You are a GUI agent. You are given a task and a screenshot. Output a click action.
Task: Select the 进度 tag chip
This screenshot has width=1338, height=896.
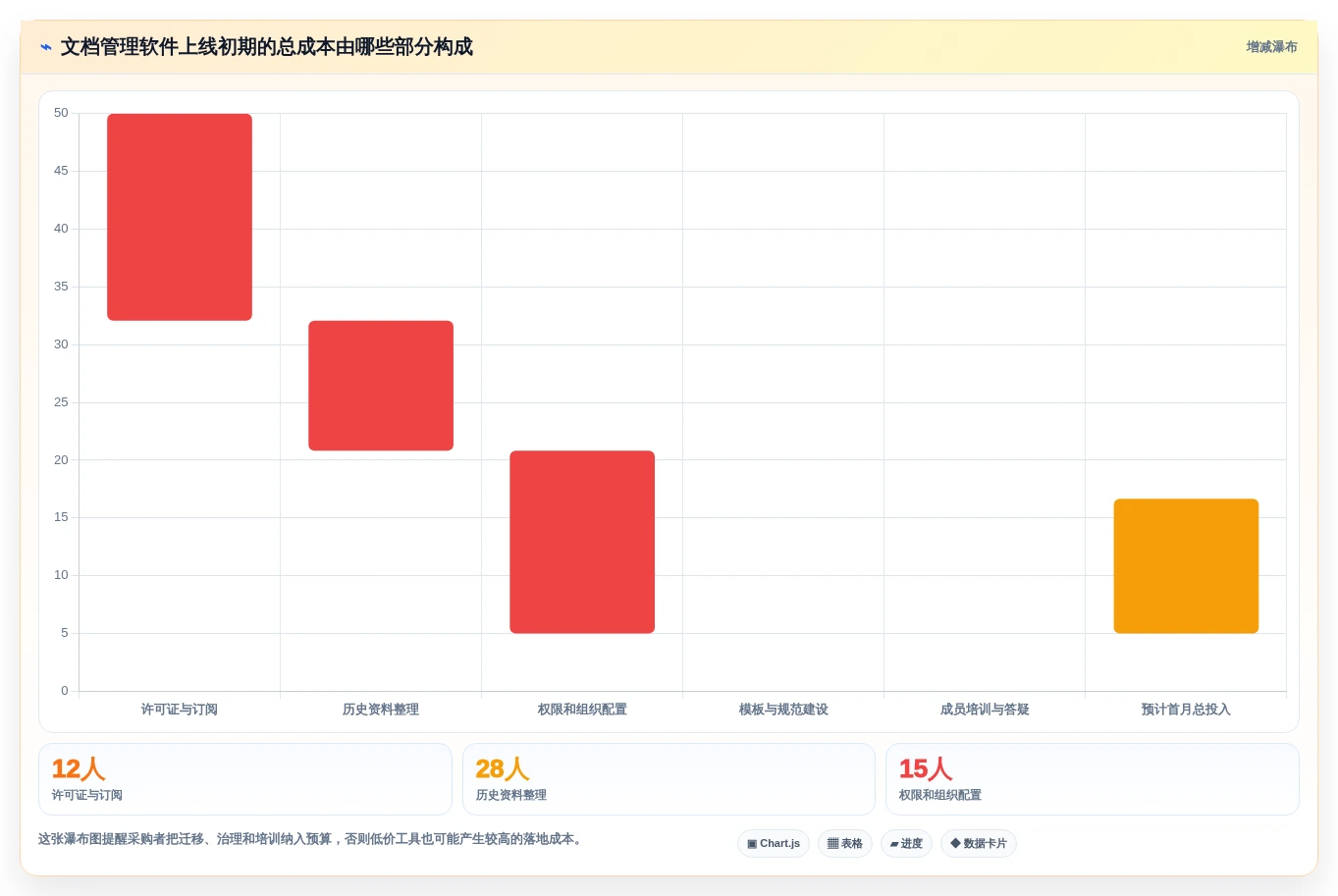[906, 844]
